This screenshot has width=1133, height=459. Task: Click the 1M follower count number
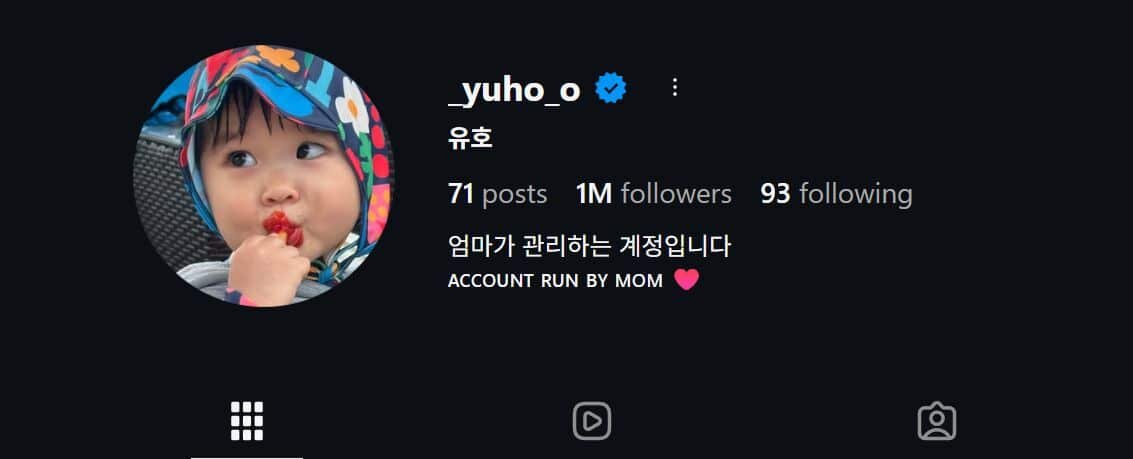[x=594, y=194]
